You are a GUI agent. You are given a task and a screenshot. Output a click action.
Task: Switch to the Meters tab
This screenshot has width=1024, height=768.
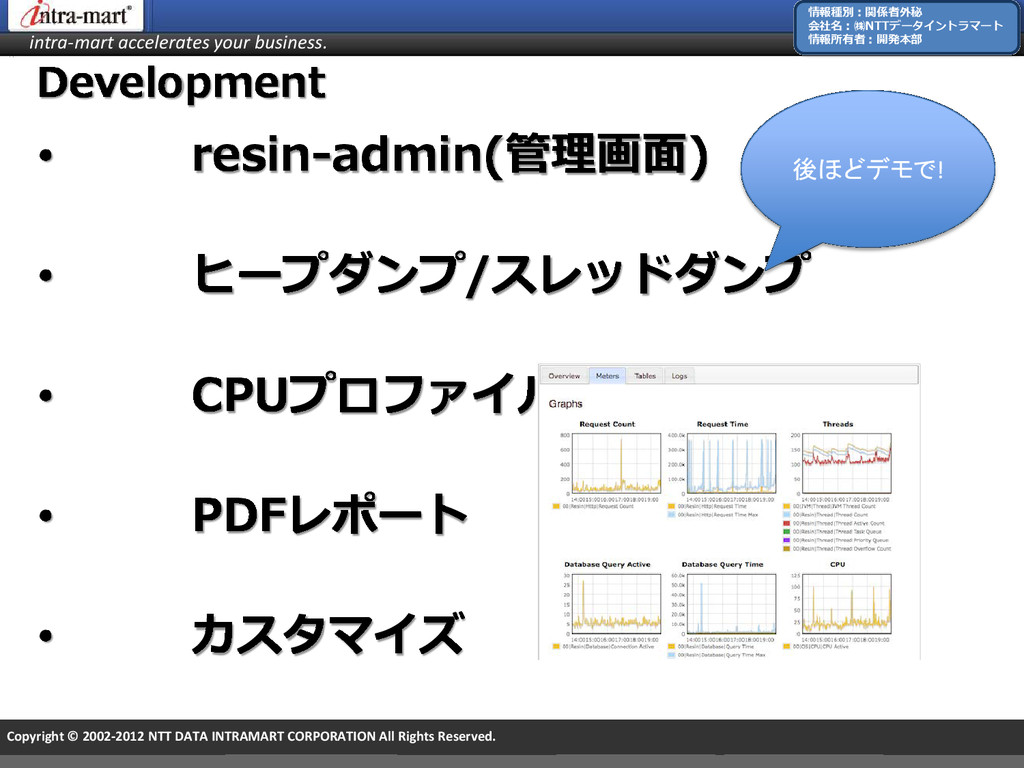(607, 376)
